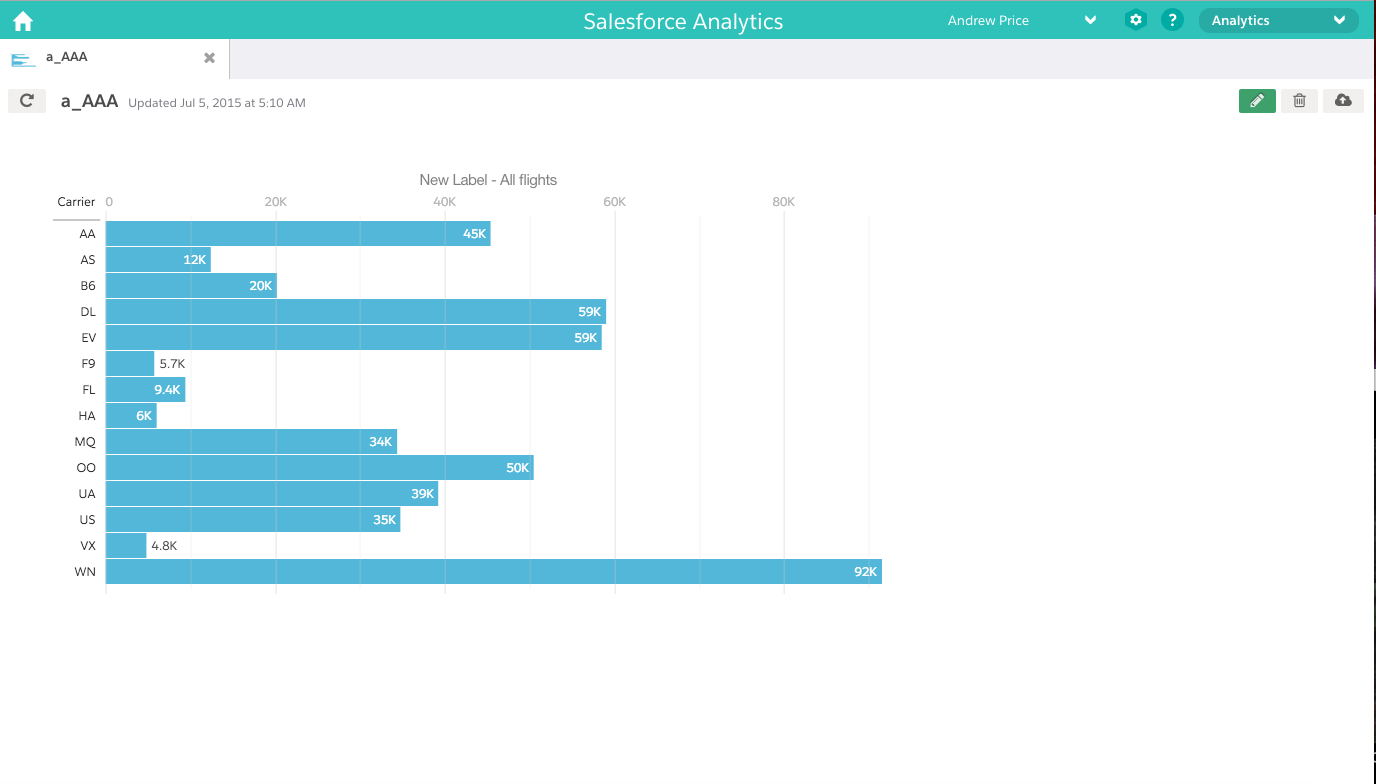1376x784 pixels.
Task: Click the HA bar showing 6K
Action: click(131, 415)
